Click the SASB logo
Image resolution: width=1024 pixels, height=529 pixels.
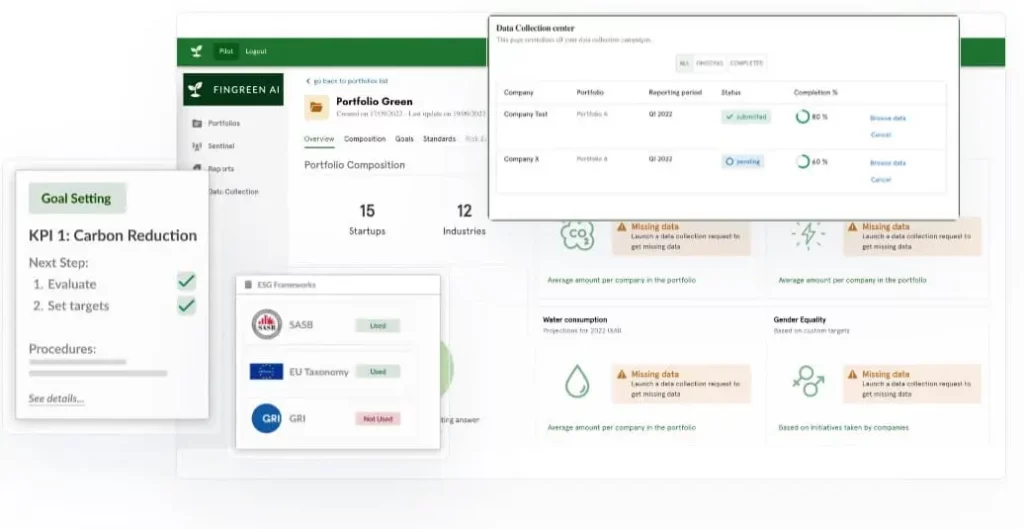tap(266, 325)
